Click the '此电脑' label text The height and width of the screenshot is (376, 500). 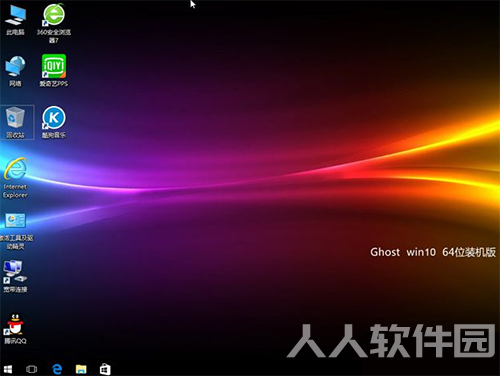point(15,32)
